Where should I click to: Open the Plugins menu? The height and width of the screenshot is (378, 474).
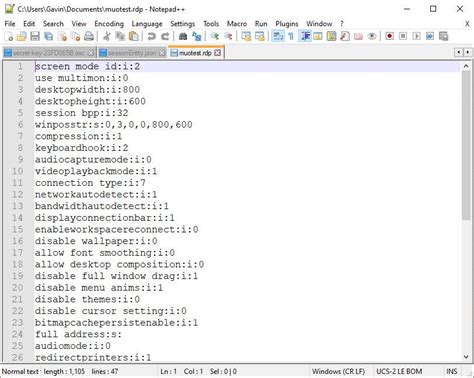pos(287,24)
